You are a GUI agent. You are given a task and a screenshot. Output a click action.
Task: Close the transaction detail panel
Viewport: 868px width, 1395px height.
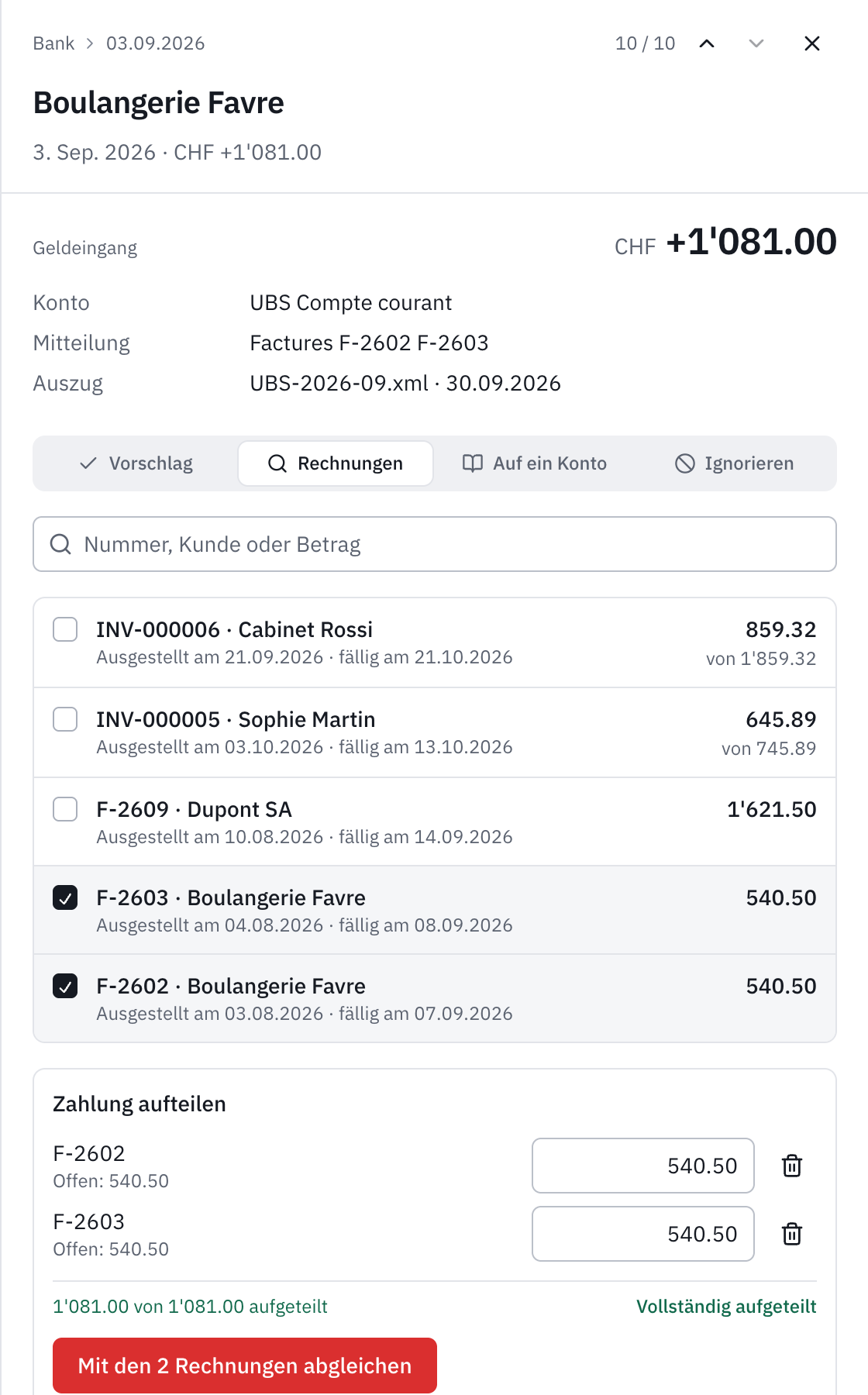pyautogui.click(x=812, y=43)
